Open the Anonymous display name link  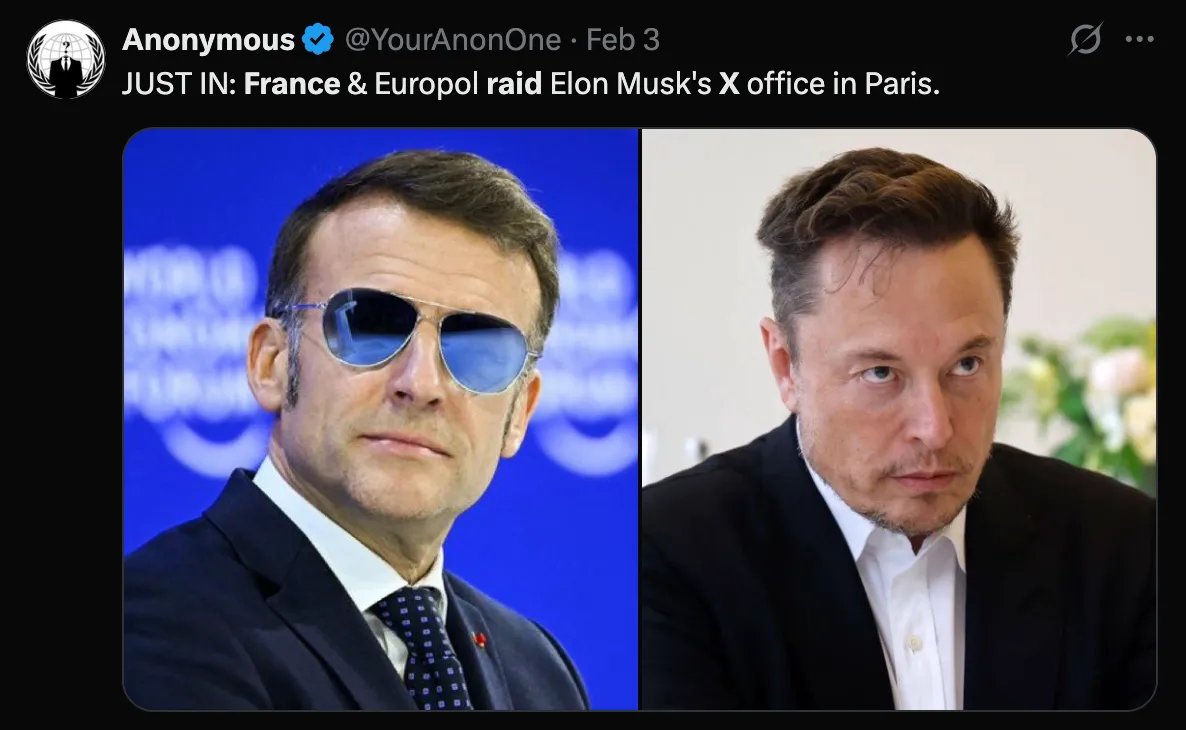tap(208, 39)
